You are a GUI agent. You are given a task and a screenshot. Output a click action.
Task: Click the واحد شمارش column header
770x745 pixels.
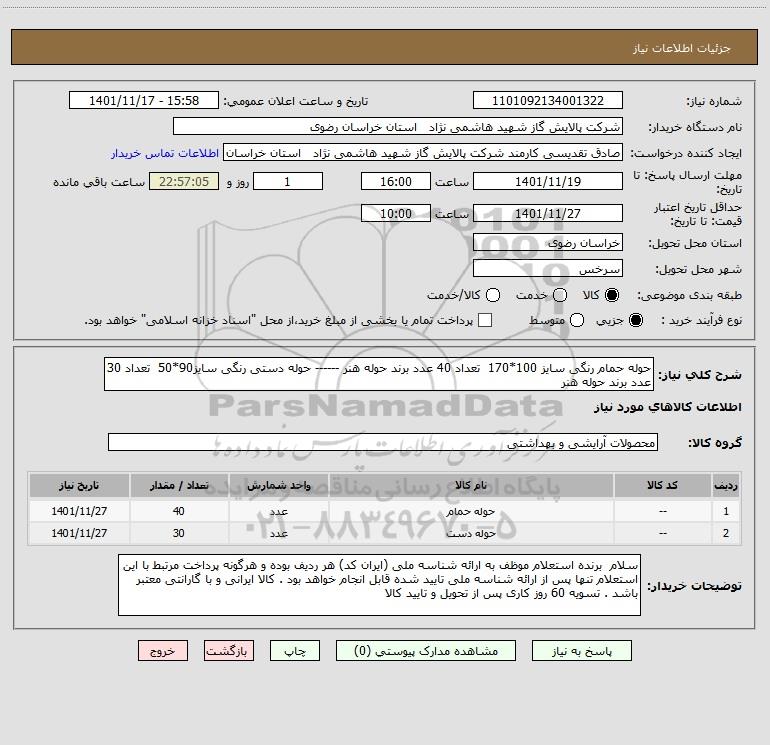coord(278,485)
